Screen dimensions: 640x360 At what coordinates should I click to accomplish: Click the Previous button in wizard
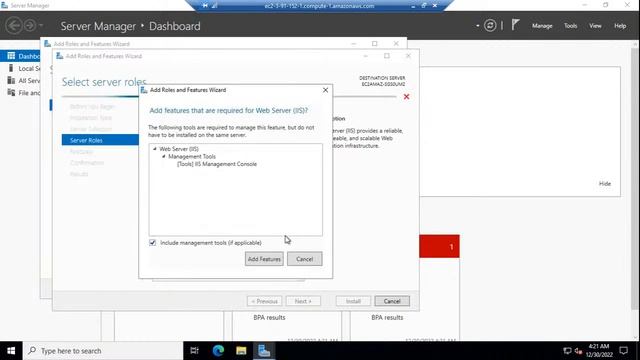[x=264, y=301]
